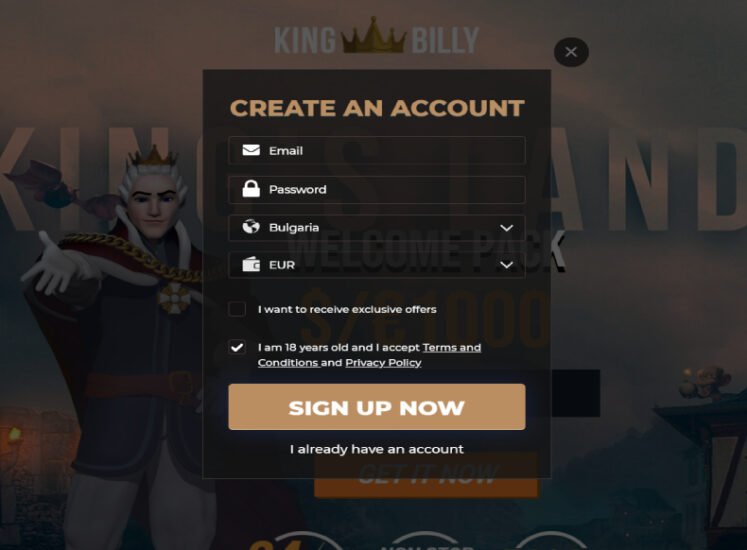Focus the Password input field
The height and width of the screenshot is (550, 747).
pos(377,189)
